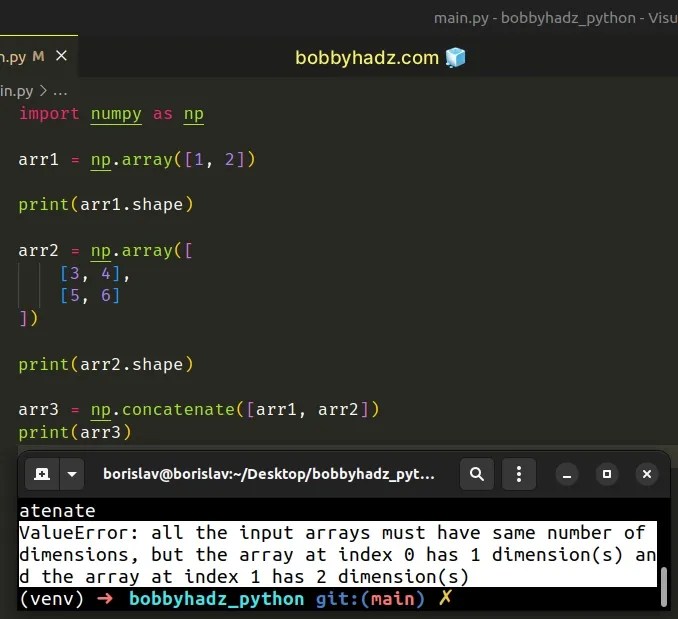678x619 pixels.
Task: Expand the terminal new-tab dropdown arrow
Action: (72, 474)
